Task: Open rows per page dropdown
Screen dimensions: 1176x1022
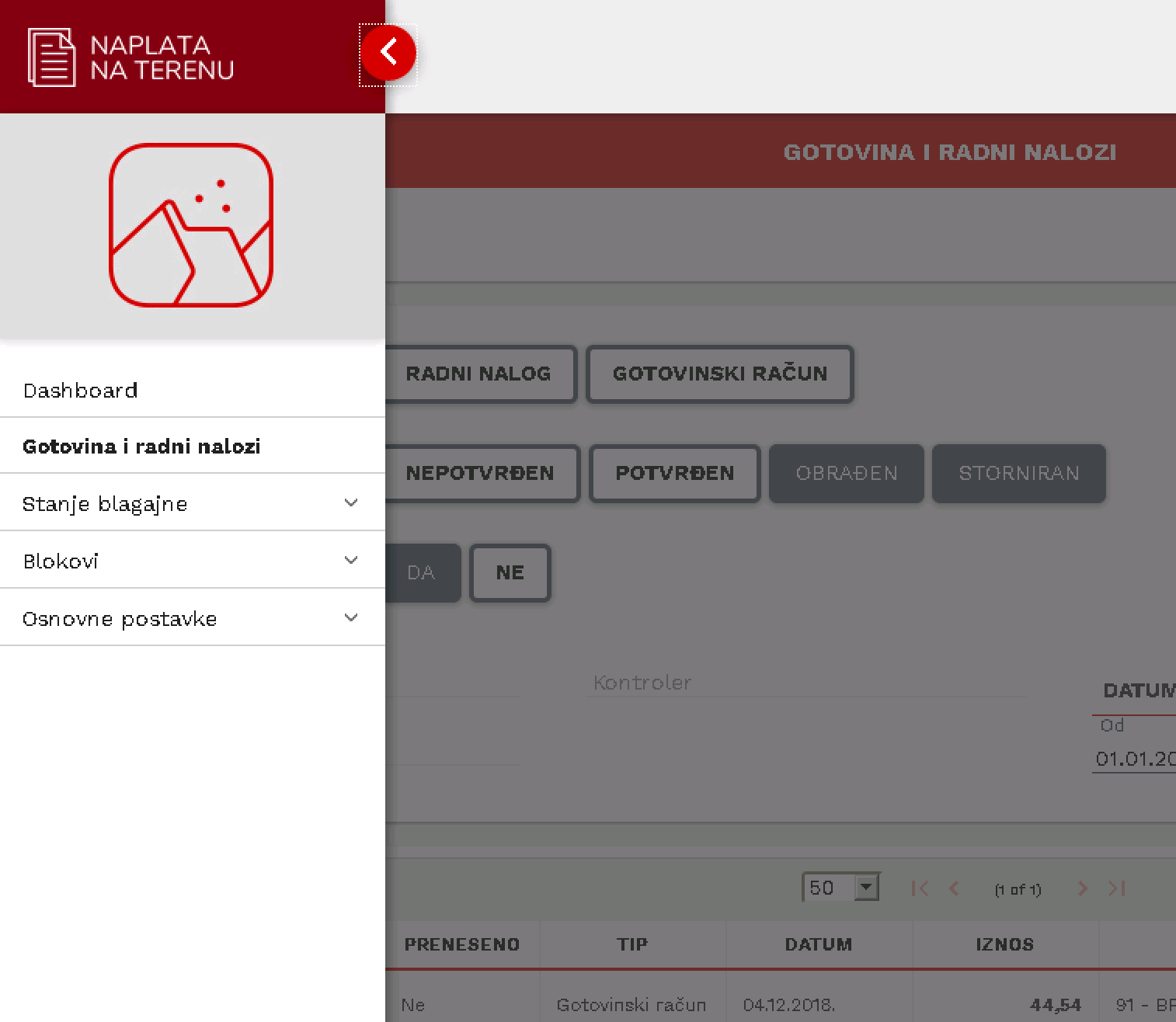Action: [865, 887]
